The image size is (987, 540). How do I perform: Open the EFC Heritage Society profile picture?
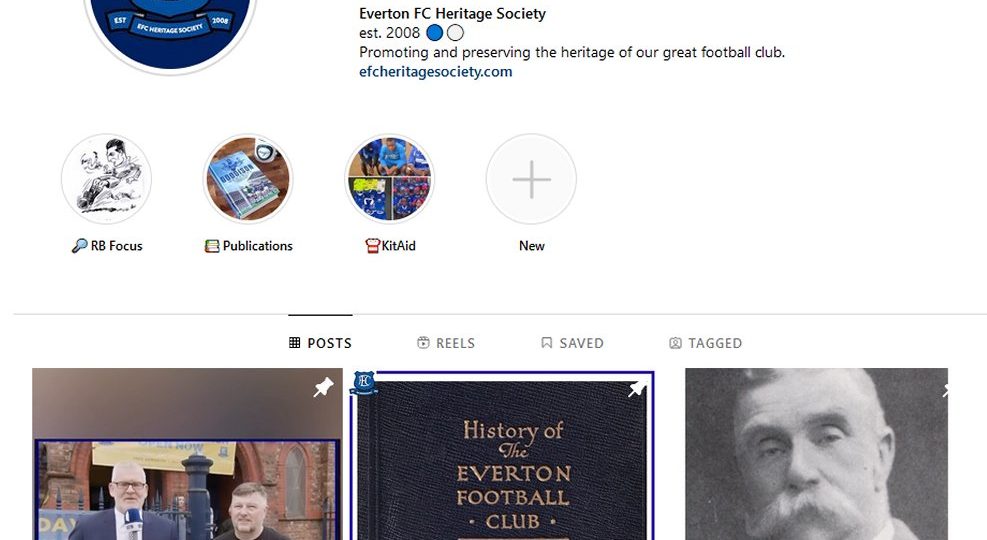(x=169, y=25)
